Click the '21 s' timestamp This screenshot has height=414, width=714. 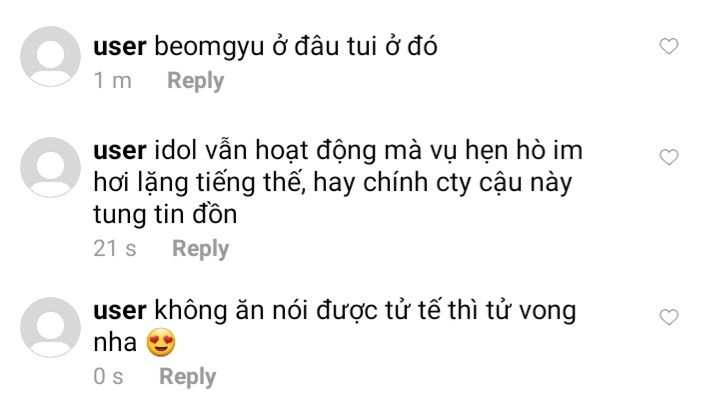coord(115,249)
